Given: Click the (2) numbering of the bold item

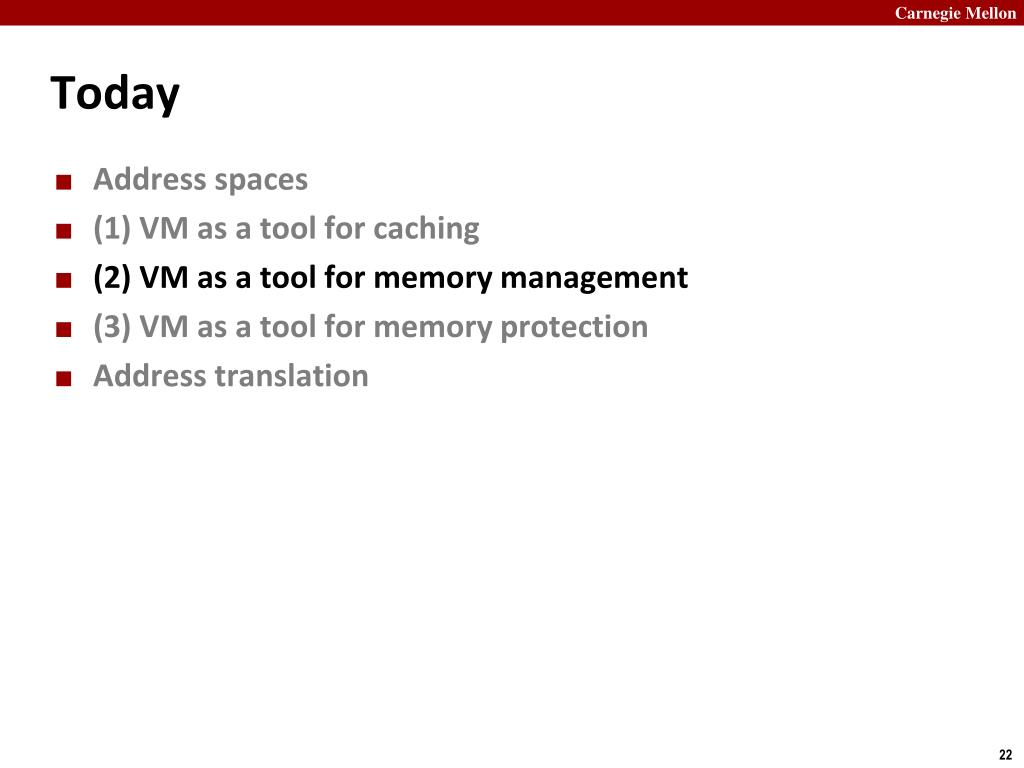Looking at the screenshot, I should click(x=112, y=278).
